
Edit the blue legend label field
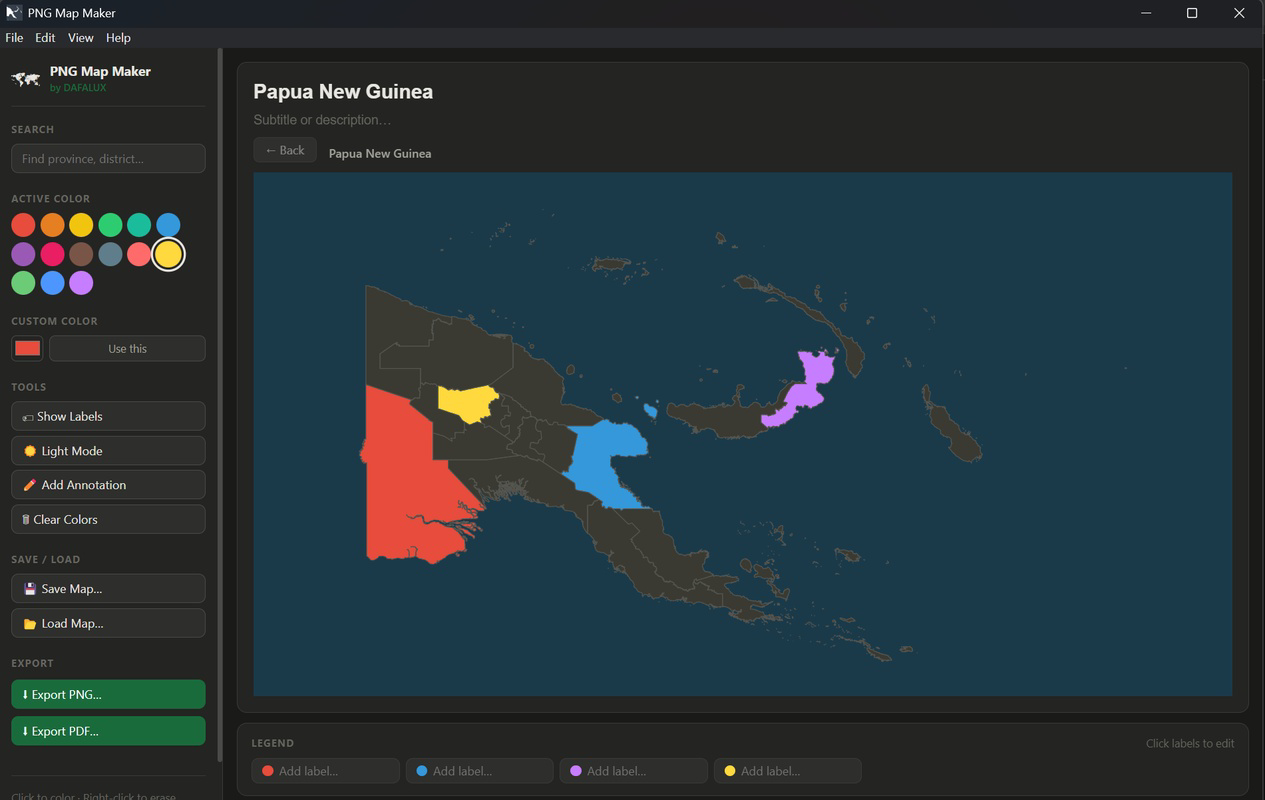479,771
